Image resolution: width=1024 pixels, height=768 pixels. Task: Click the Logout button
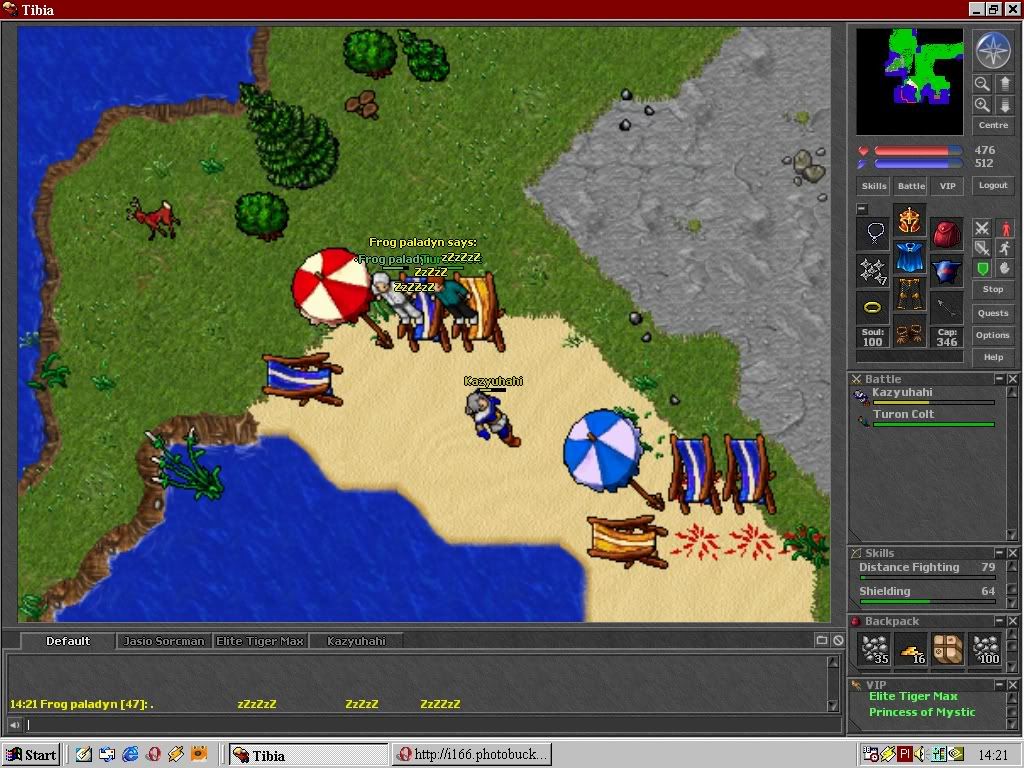(993, 185)
